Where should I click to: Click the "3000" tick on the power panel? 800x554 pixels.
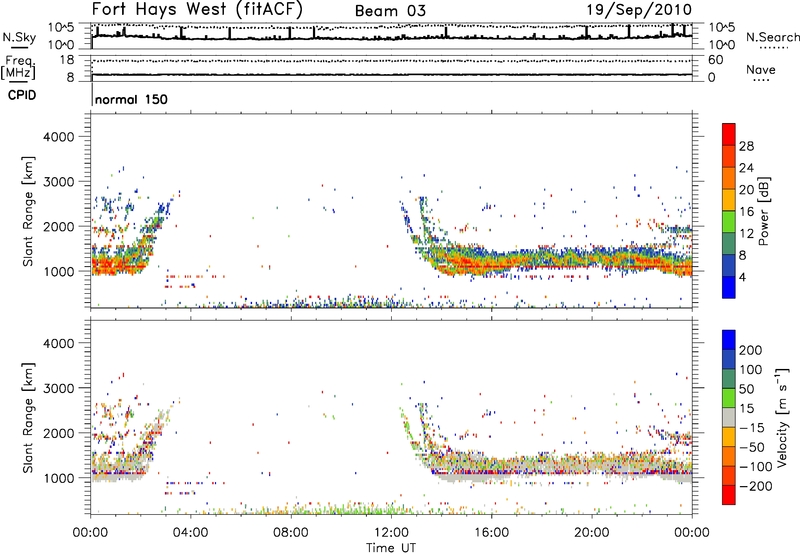(x=59, y=182)
